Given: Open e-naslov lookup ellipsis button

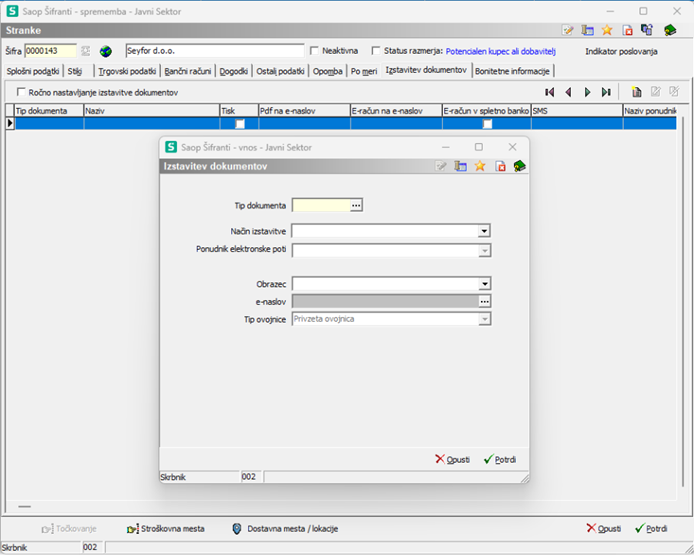Looking at the screenshot, I should pyautogui.click(x=485, y=301).
